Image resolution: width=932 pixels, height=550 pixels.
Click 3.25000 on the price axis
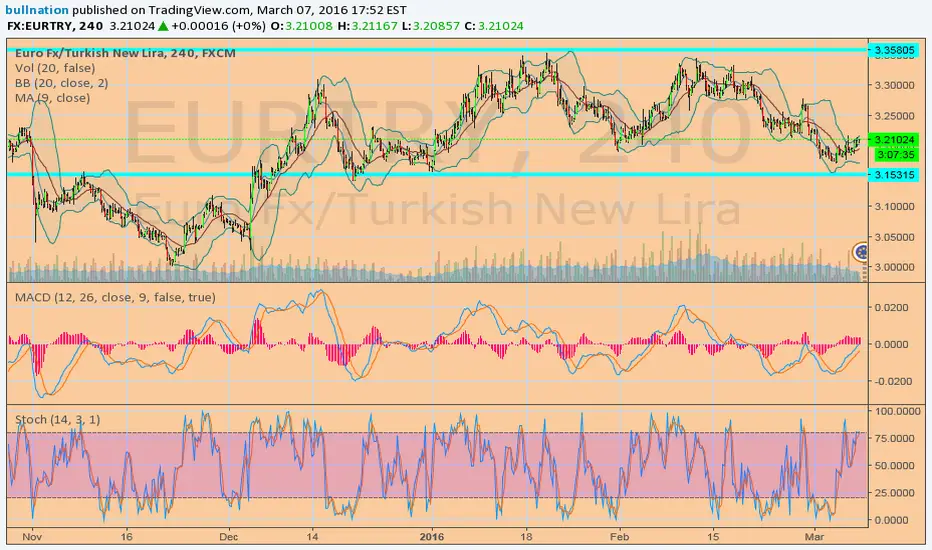[x=895, y=116]
